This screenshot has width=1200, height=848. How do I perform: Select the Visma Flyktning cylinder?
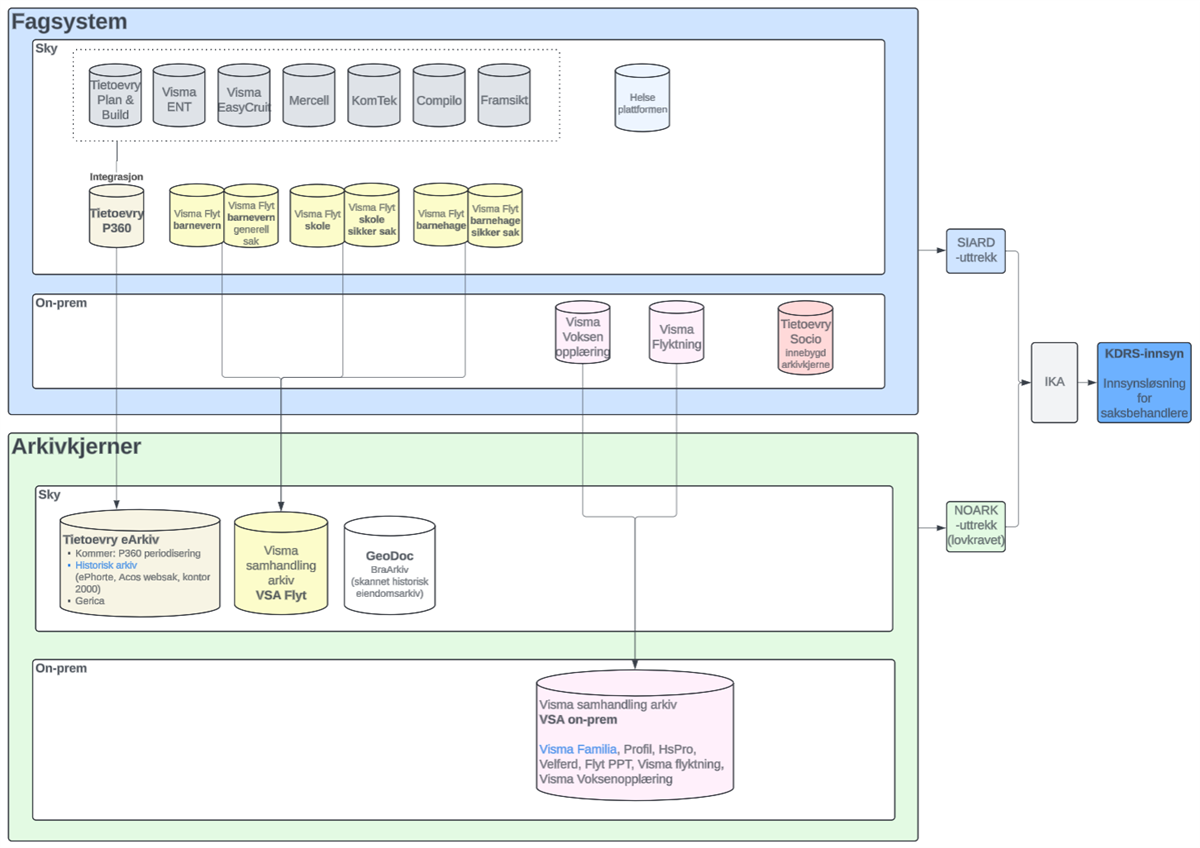pos(676,337)
